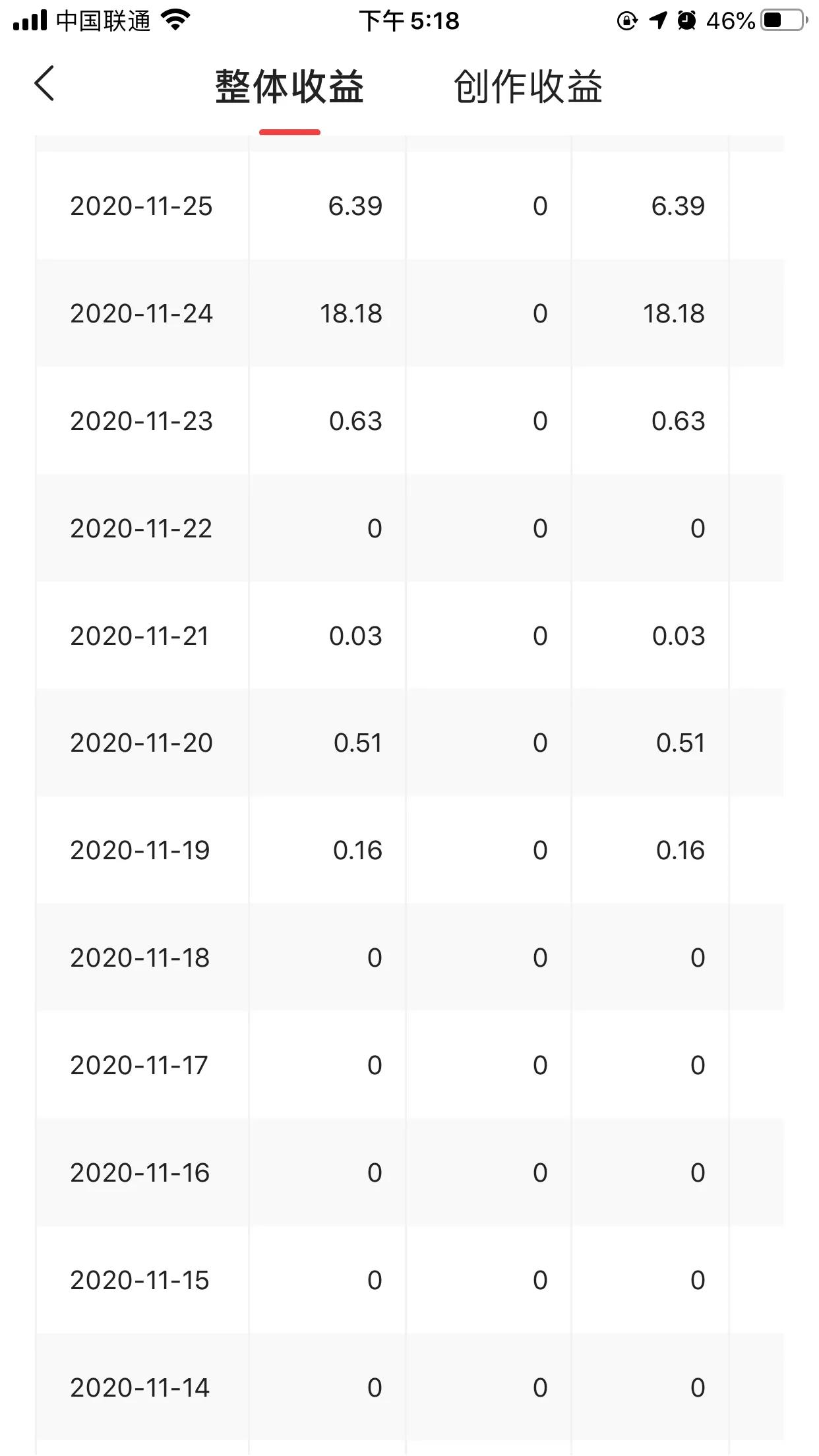Select the 2020-11-23 date cell
Viewport: 819px width, 1456px height.
click(x=141, y=421)
